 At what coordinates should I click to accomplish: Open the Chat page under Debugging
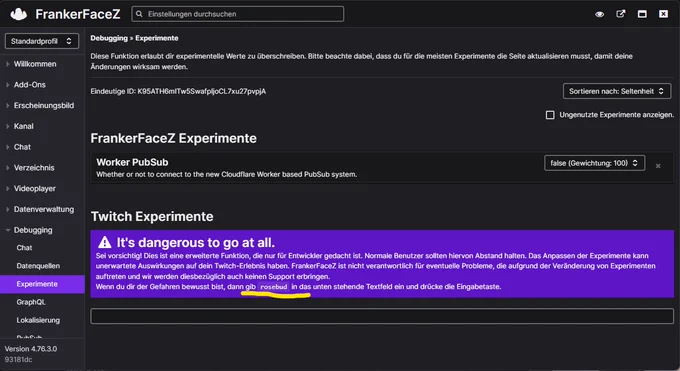[24, 248]
